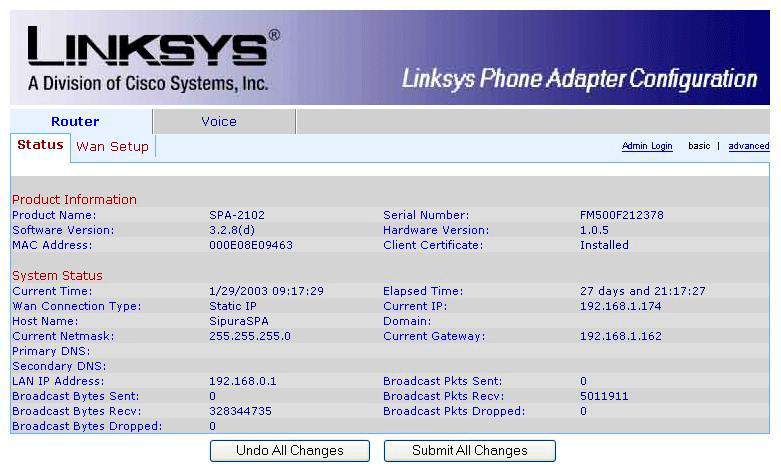Click Submit All Changes button
Screen dimensions: 781x466
click(x=470, y=451)
